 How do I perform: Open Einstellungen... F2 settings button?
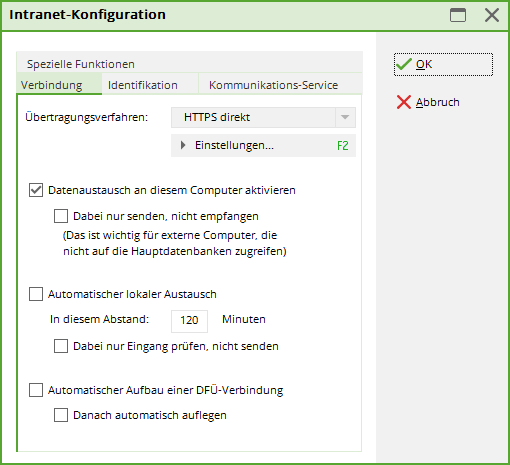[263, 145]
